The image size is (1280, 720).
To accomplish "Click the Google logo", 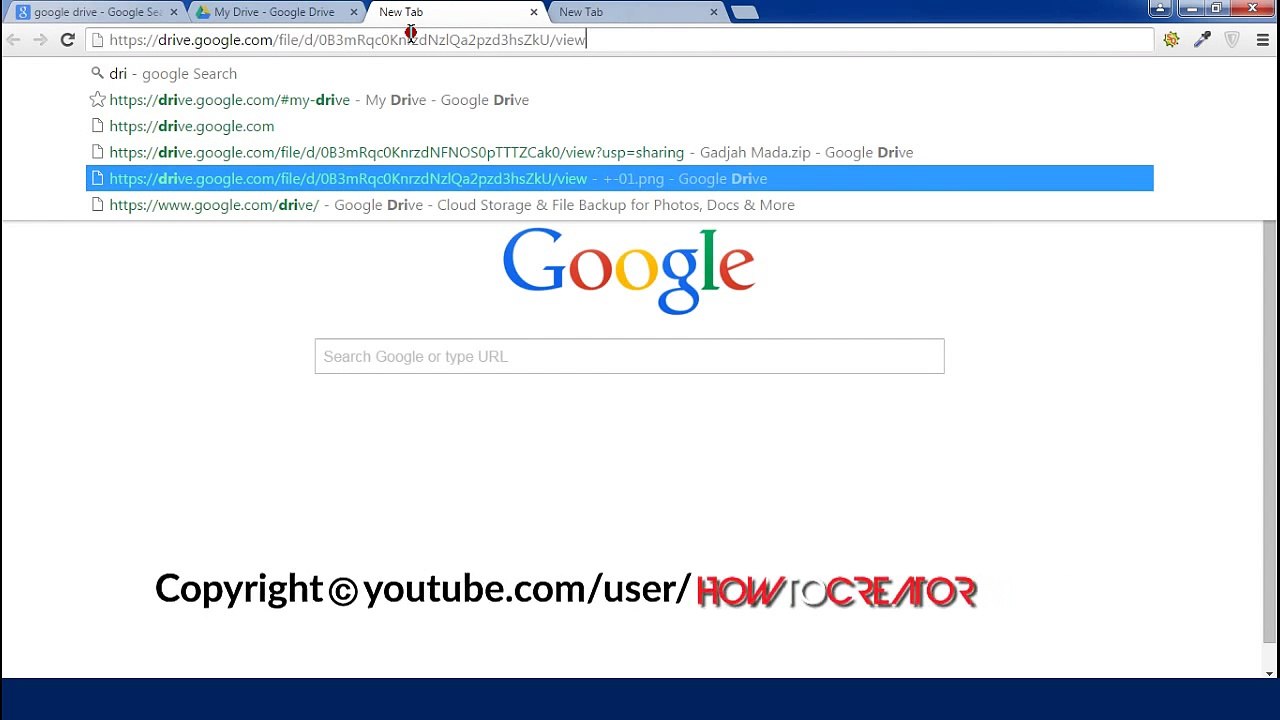I will pos(628,270).
